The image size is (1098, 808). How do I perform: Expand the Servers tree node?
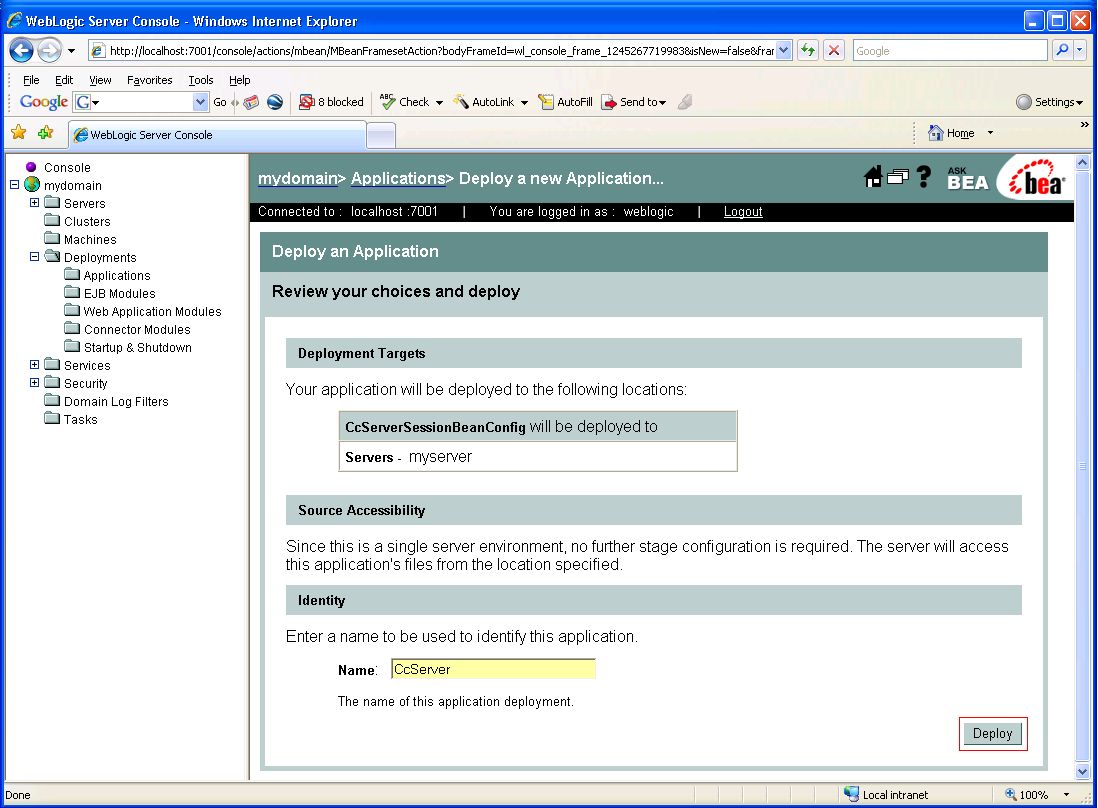point(34,203)
